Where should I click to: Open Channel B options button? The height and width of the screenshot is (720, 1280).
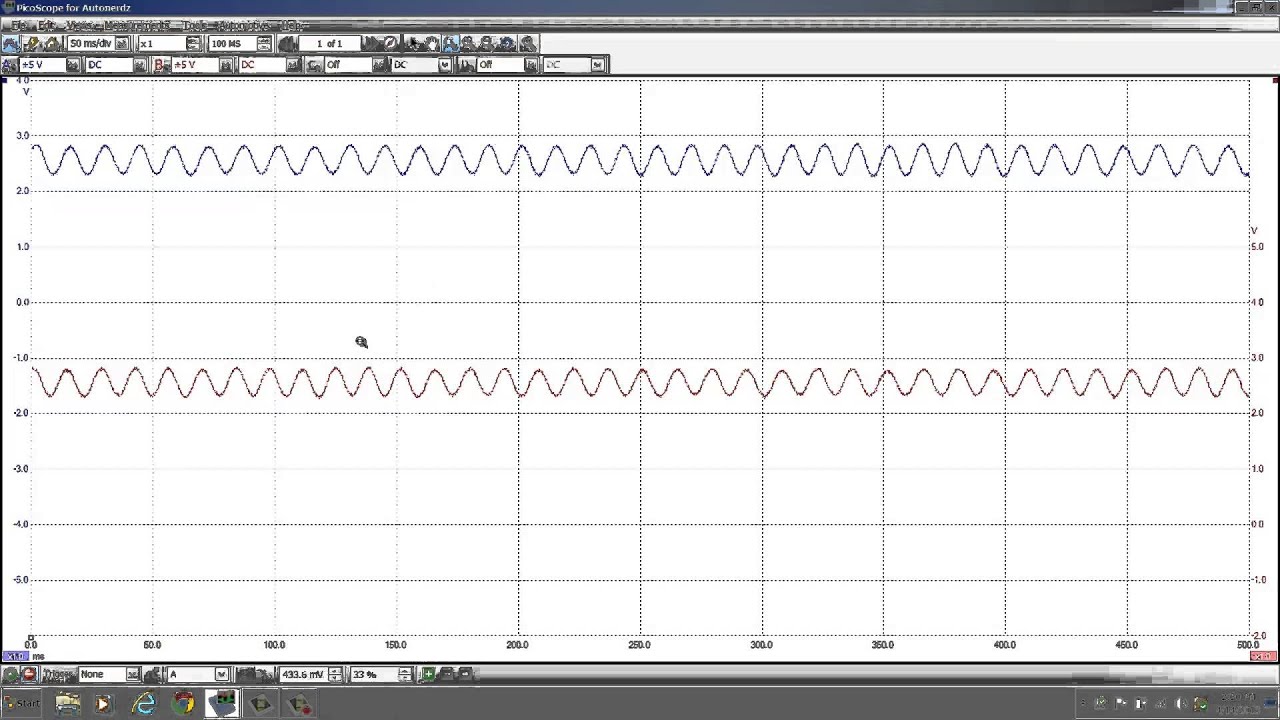pyautogui.click(x=160, y=65)
